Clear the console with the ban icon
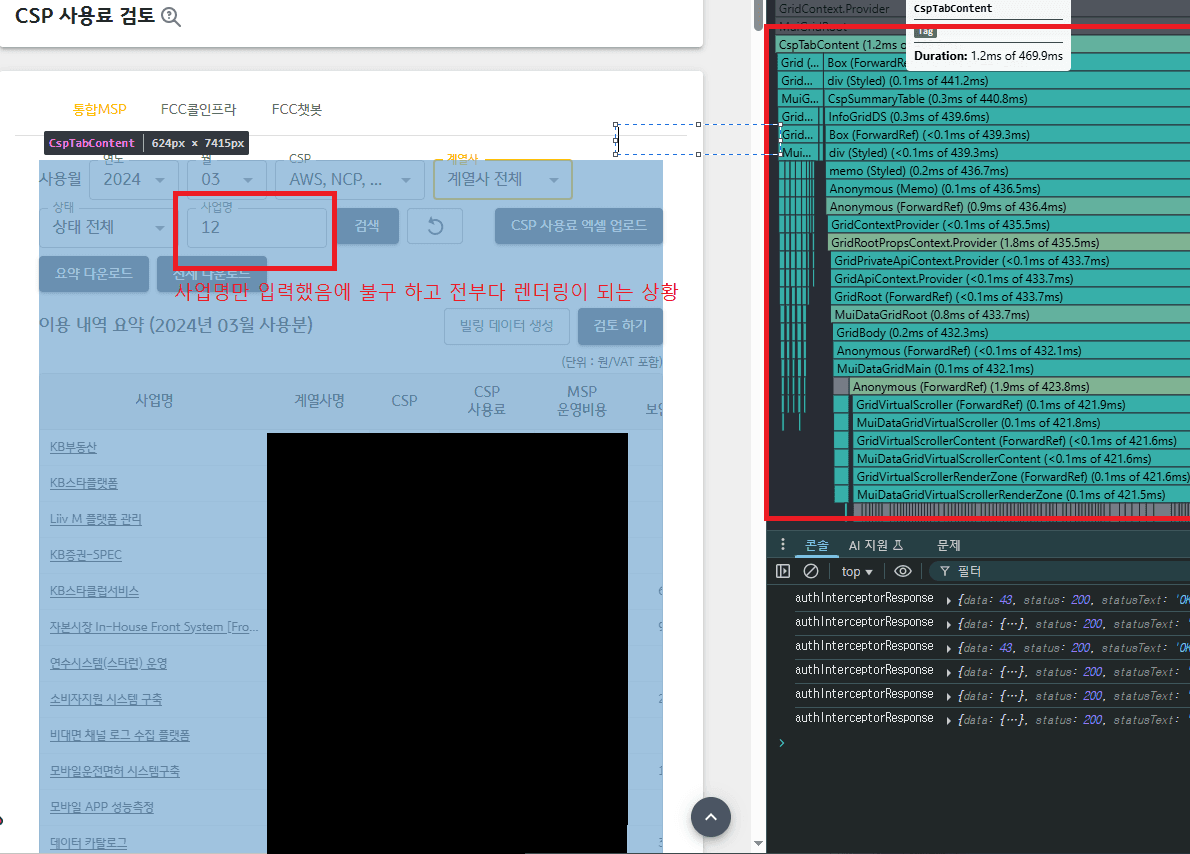The width and height of the screenshot is (1190, 854). click(x=811, y=571)
